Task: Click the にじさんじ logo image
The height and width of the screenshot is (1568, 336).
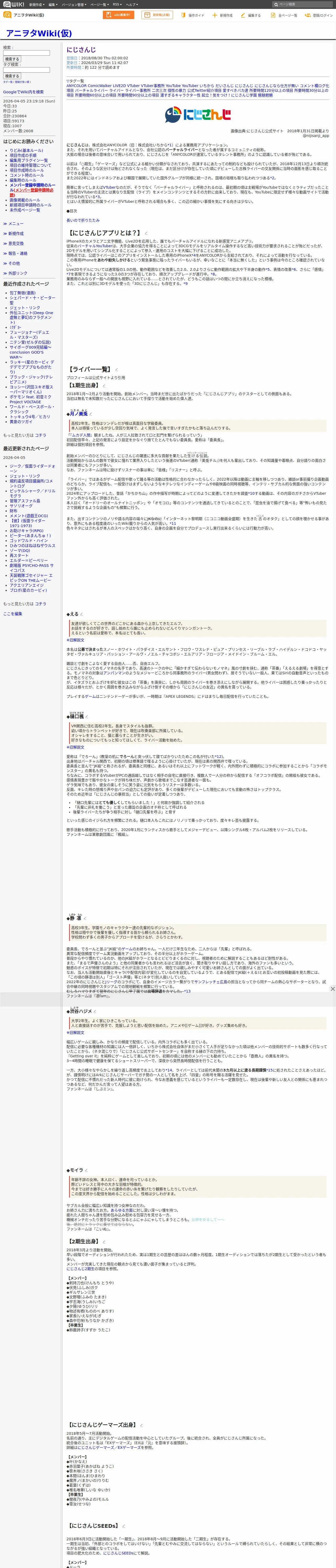Action: pos(198,114)
